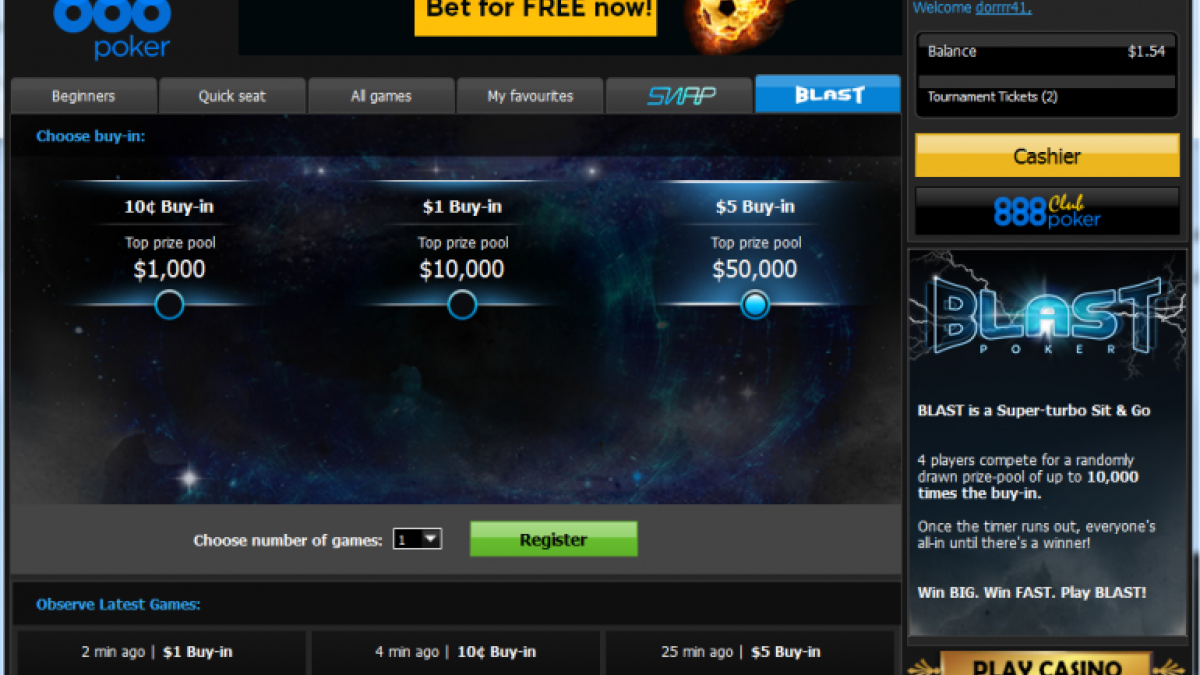Image resolution: width=1200 pixels, height=675 pixels.
Task: Open the Cashier
Action: [1047, 157]
